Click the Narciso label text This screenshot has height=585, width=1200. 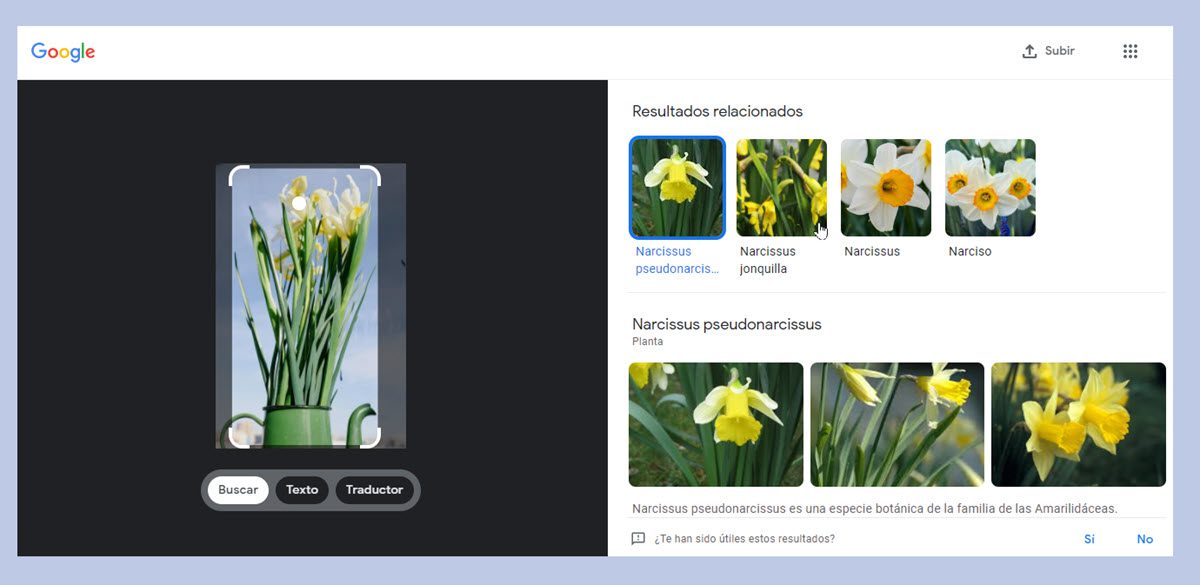[970, 252]
